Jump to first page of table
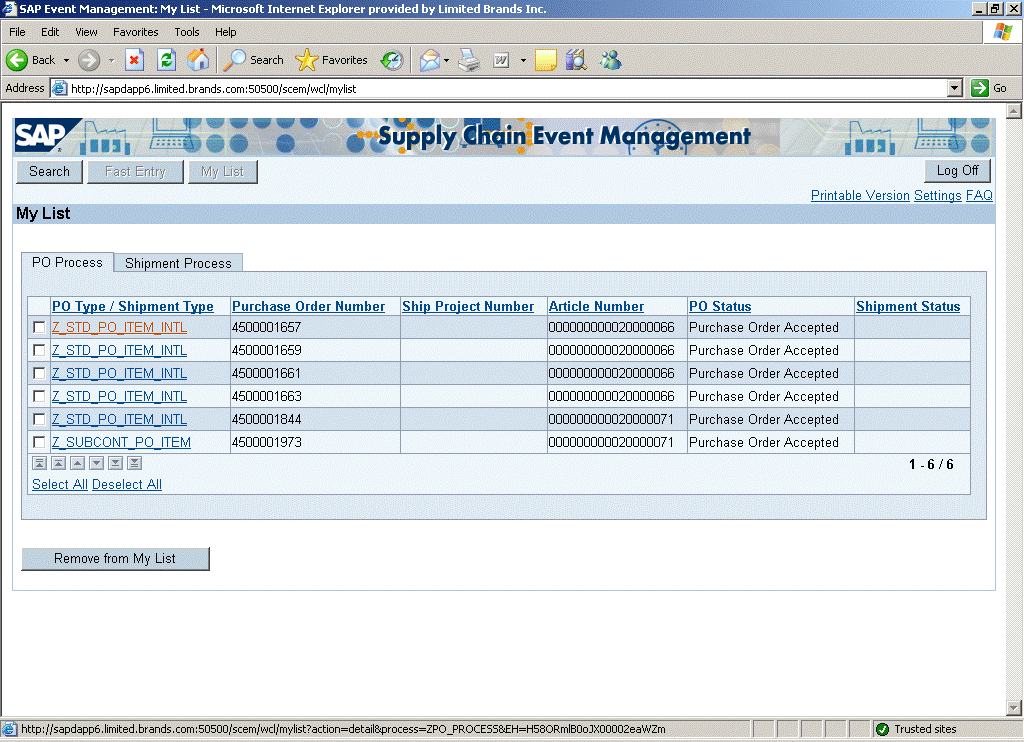Image resolution: width=1024 pixels, height=742 pixels. click(39, 463)
